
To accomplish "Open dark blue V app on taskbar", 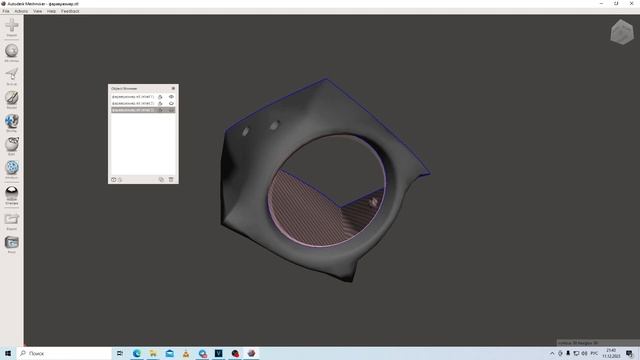I will [219, 353].
